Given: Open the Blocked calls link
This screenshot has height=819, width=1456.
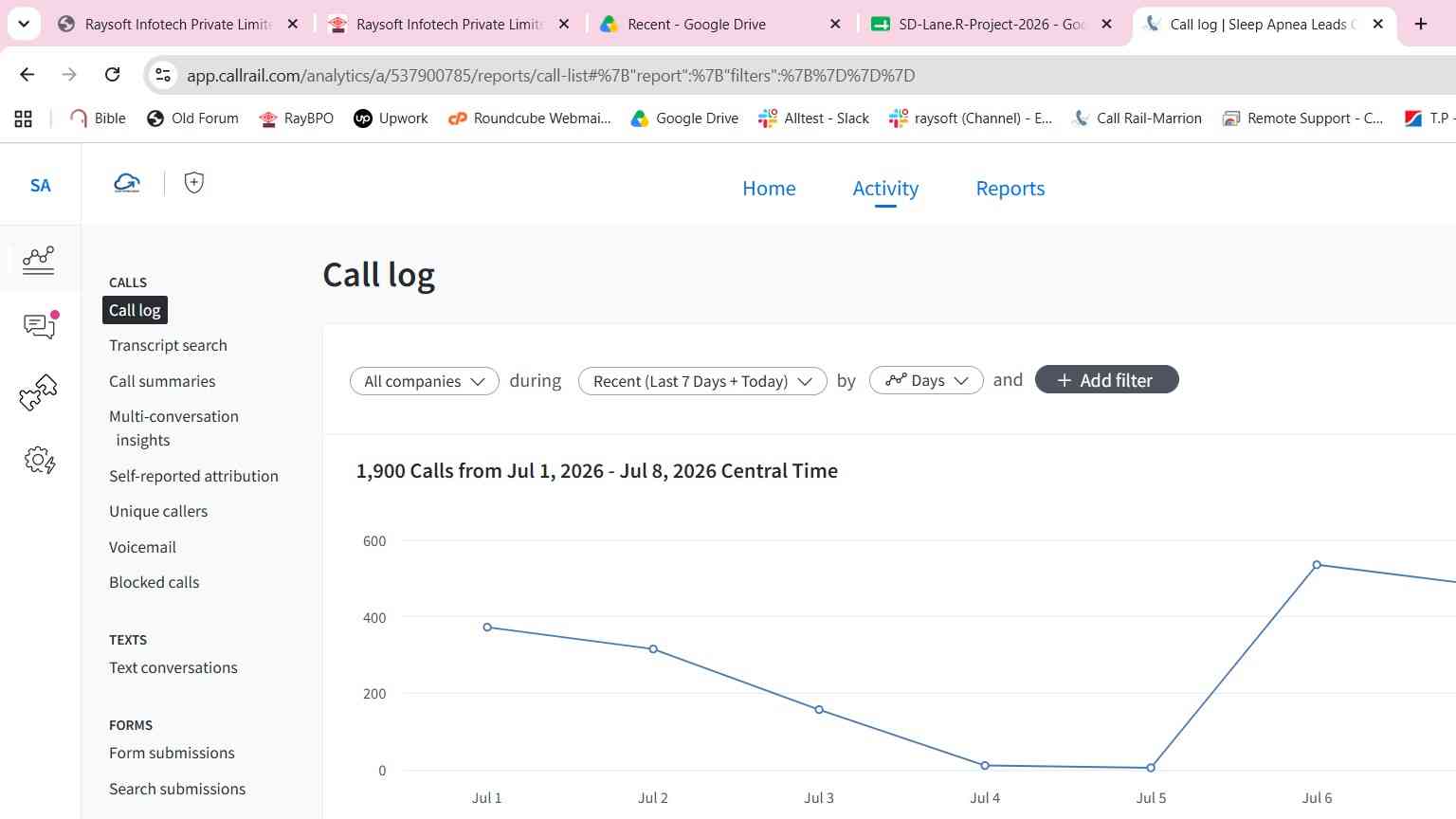Looking at the screenshot, I should [154, 583].
